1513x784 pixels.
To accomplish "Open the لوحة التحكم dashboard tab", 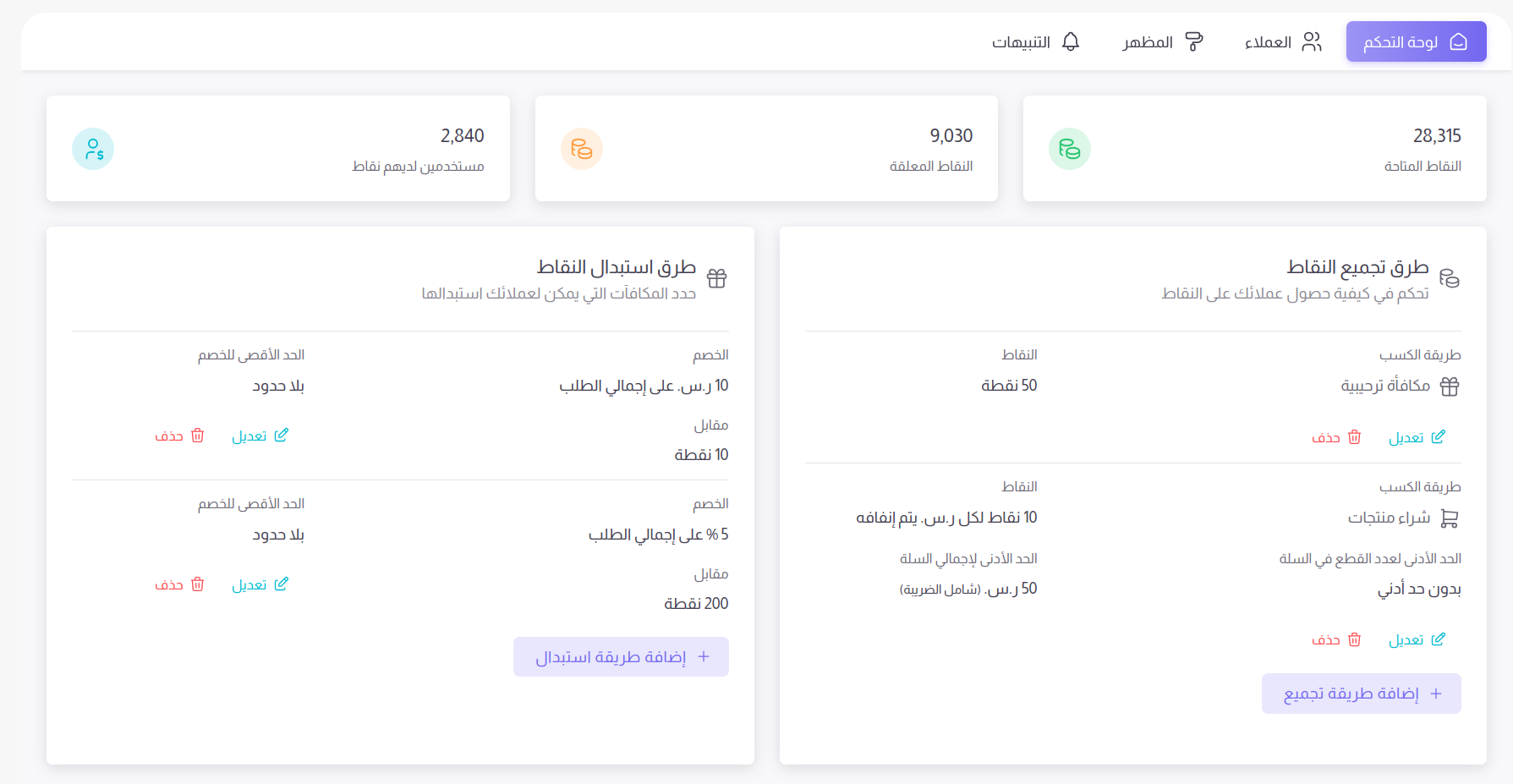I will click(1416, 41).
